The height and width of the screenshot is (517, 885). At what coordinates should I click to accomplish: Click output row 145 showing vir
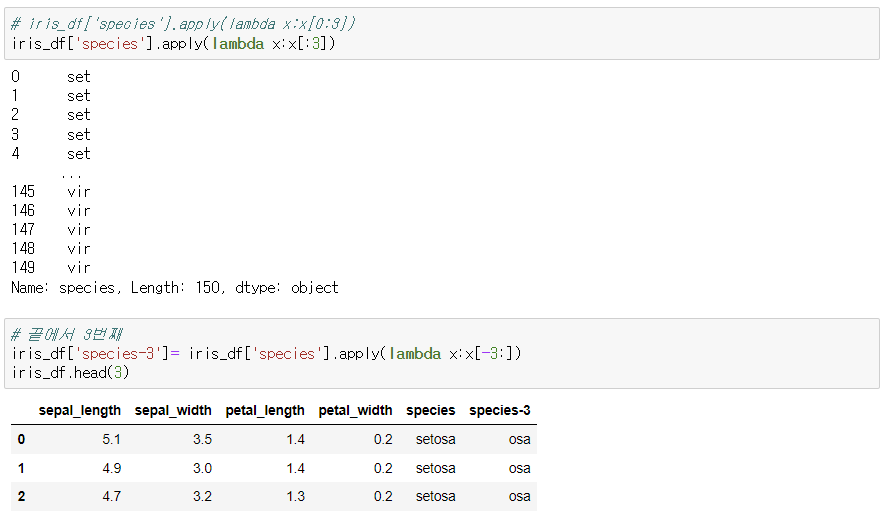coord(51,191)
